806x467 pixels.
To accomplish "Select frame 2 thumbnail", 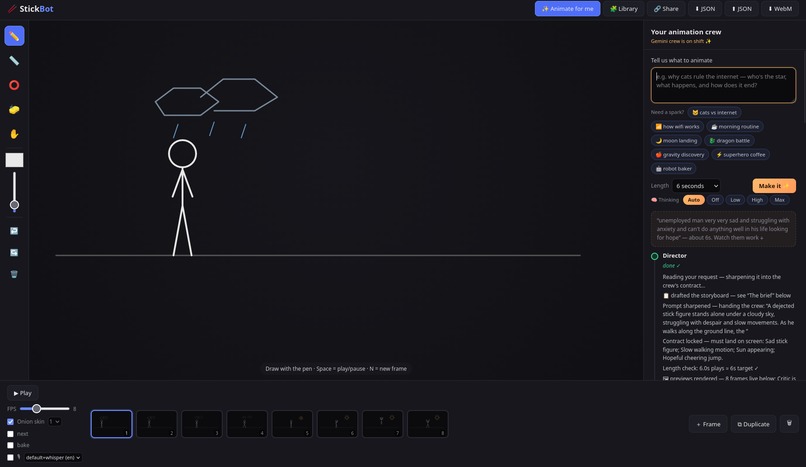I will click(x=157, y=424).
